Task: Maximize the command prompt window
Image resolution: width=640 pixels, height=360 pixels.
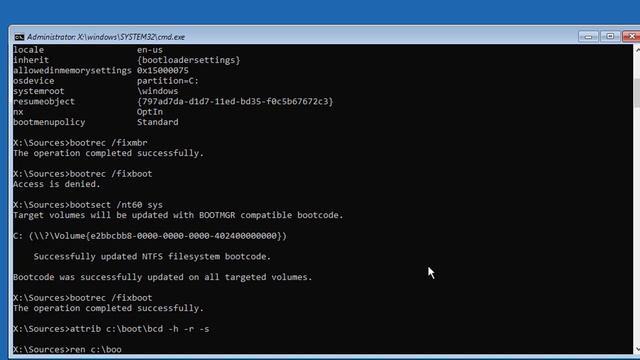Action: [610, 36]
